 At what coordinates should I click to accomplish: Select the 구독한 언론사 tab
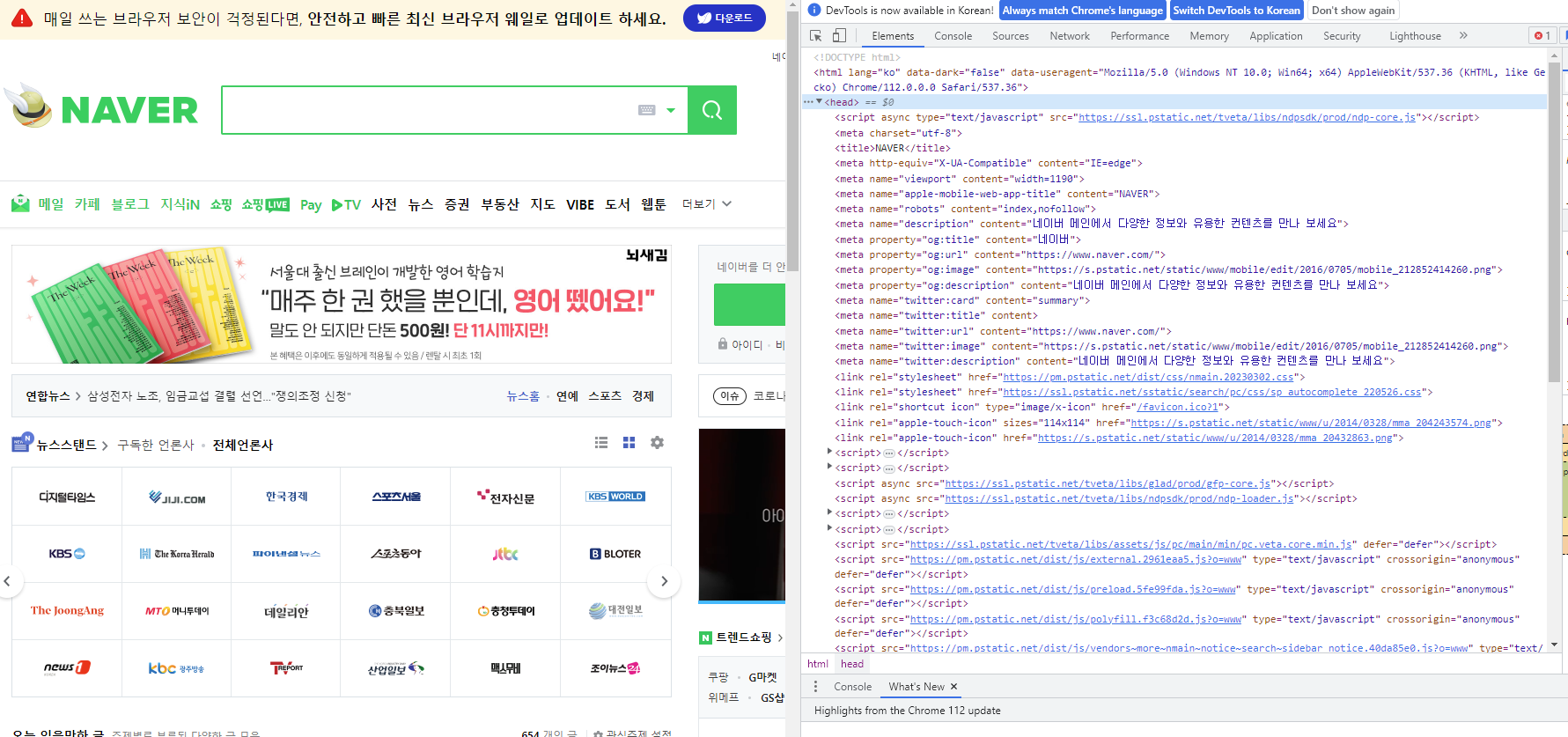[156, 445]
